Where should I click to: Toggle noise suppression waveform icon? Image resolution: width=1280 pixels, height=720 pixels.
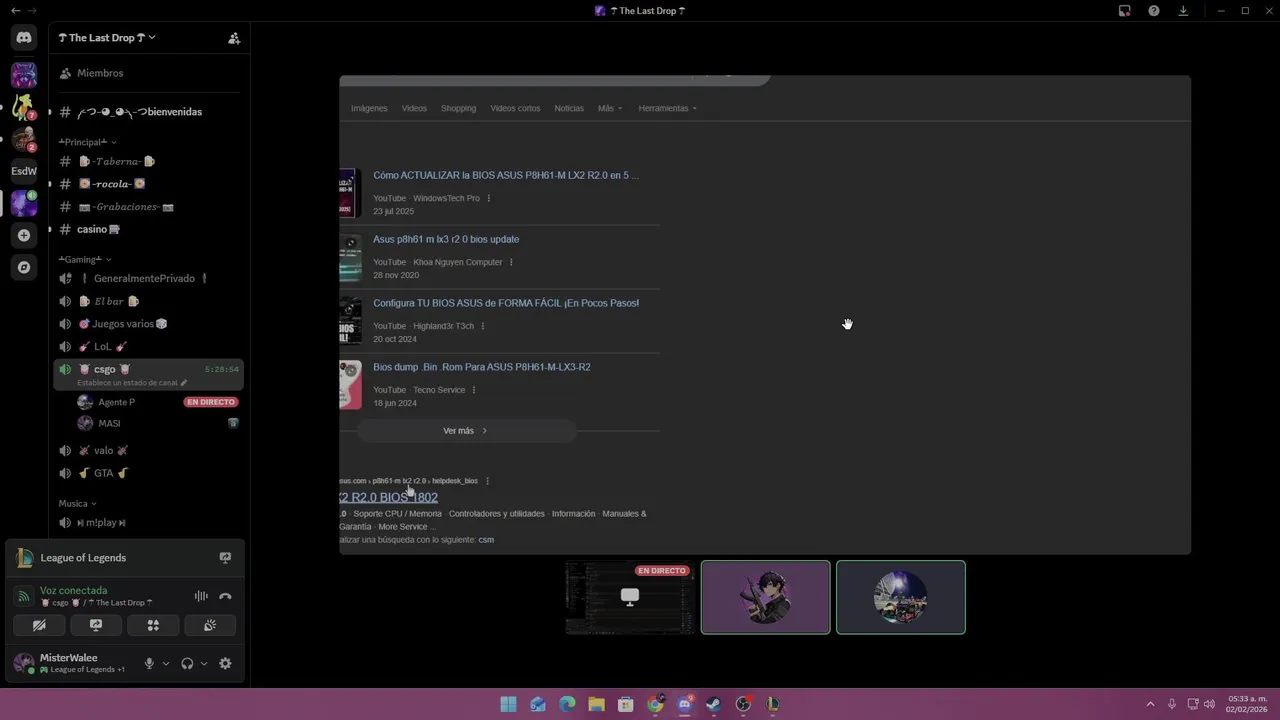point(201,596)
